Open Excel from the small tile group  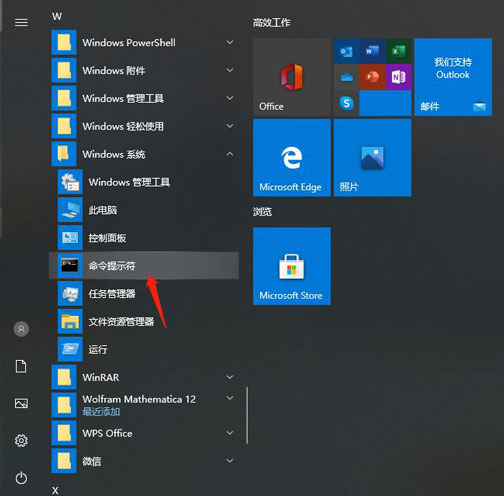pos(398,51)
